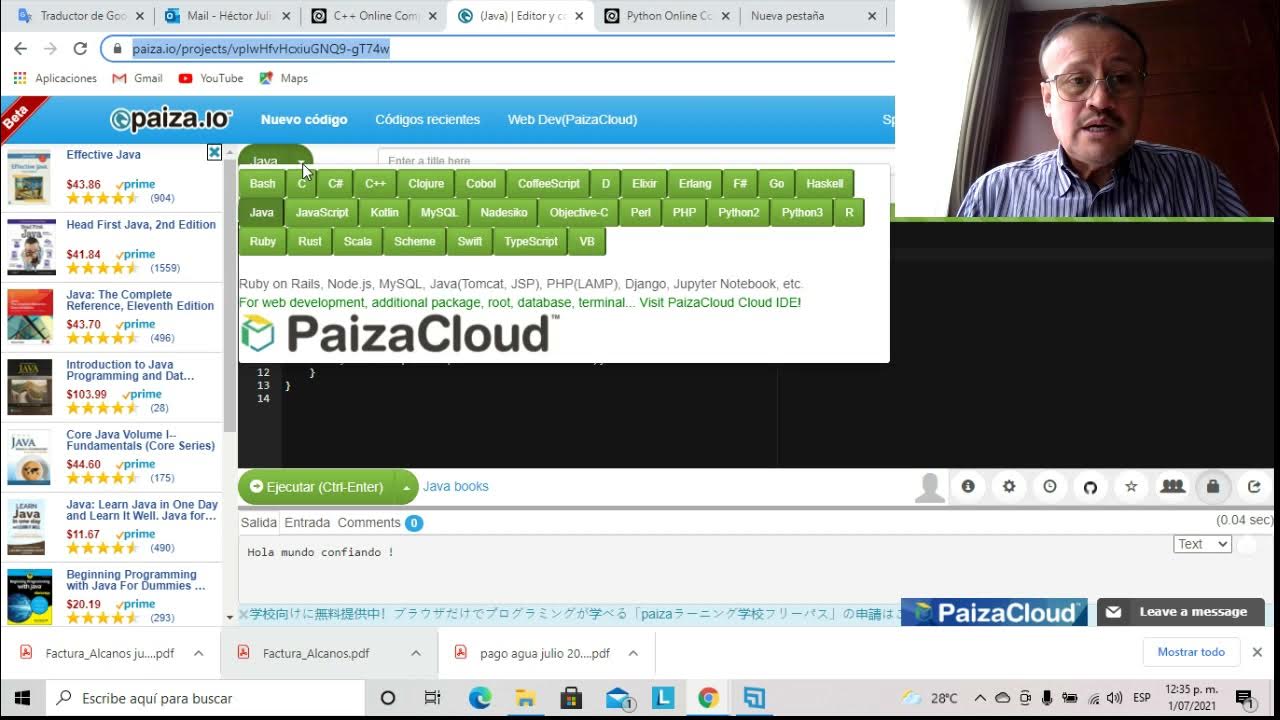Click Mostrar todo downloads button
The image size is (1280, 720).
point(1191,652)
